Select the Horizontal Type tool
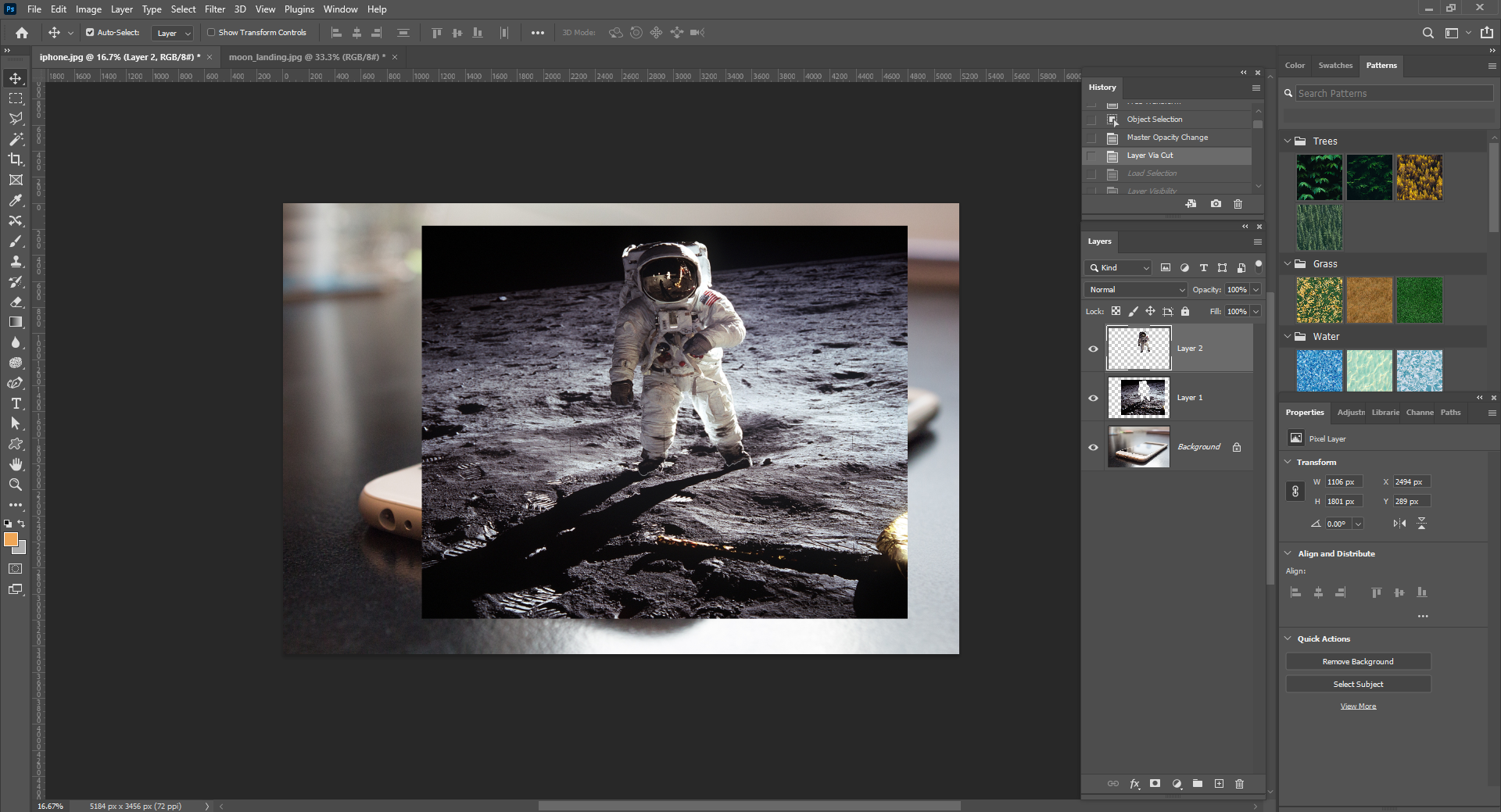The width and height of the screenshot is (1501, 812). click(16, 403)
